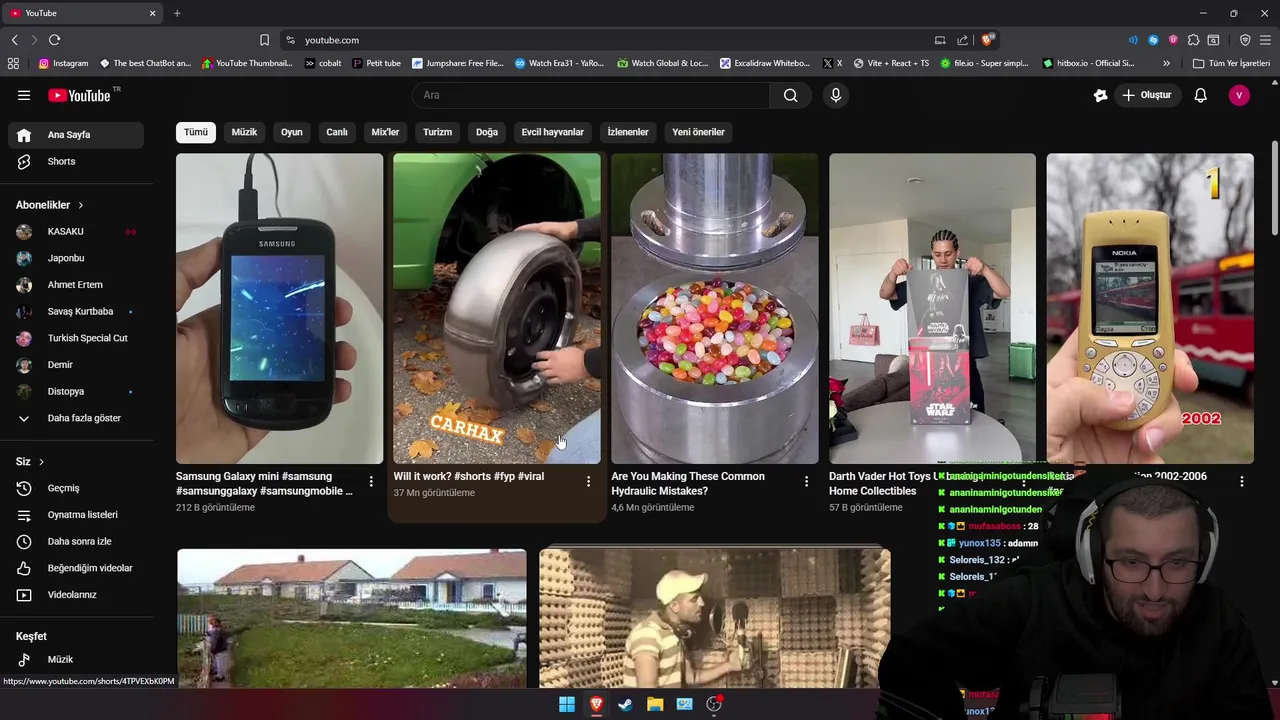Click the Oluştur create button
Viewport: 1280px width, 720px height.
tap(1146, 95)
